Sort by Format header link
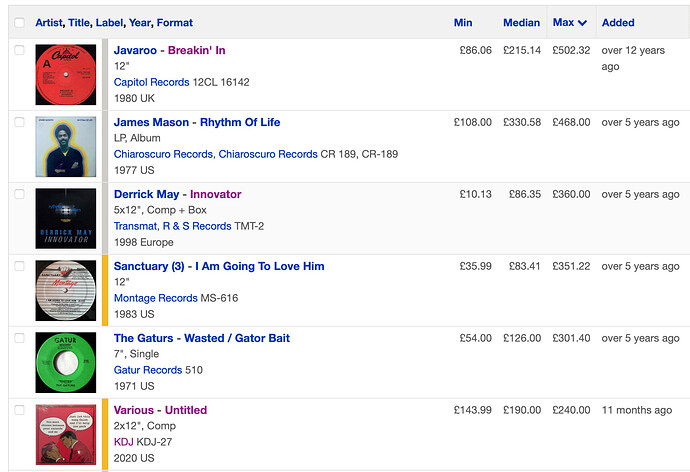The image size is (690, 472). pos(175,22)
